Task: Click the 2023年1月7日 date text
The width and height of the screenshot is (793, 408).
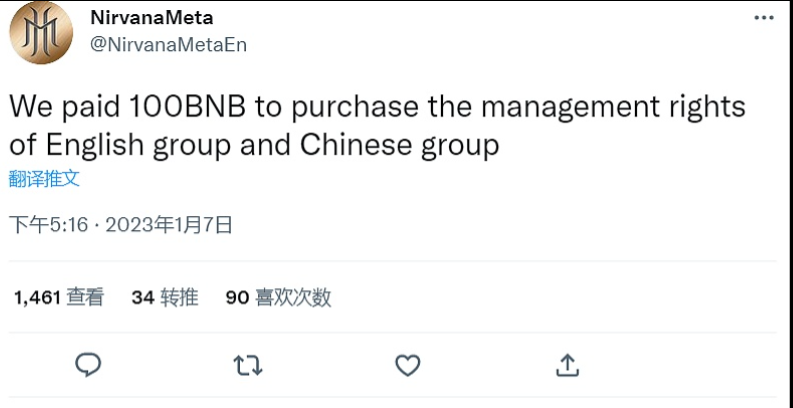Action: coord(169,224)
